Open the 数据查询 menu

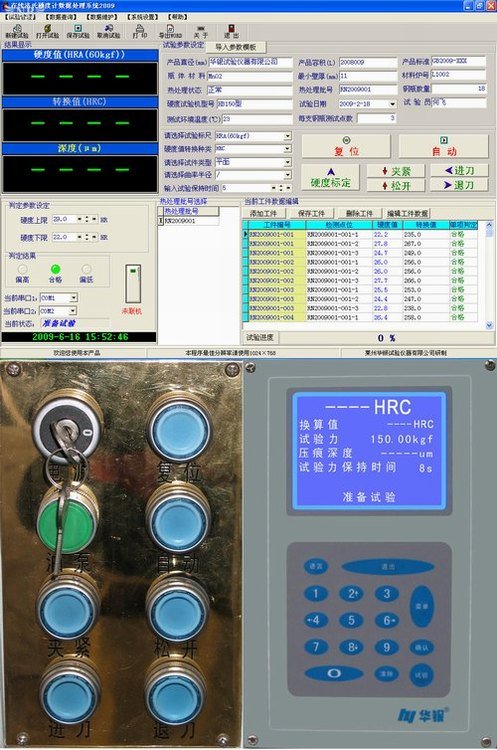(x=61, y=17)
